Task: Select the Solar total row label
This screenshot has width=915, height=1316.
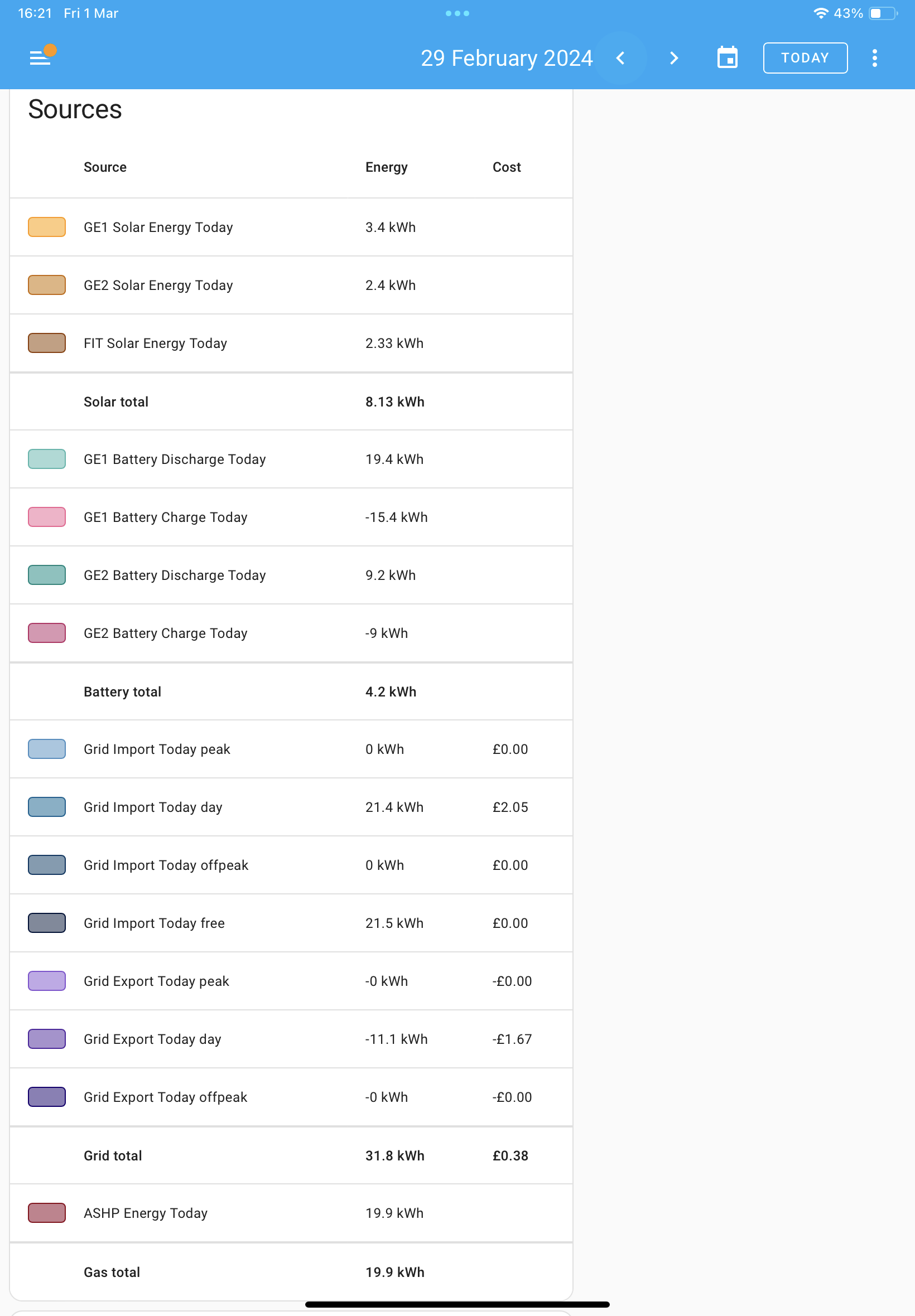Action: pos(116,401)
